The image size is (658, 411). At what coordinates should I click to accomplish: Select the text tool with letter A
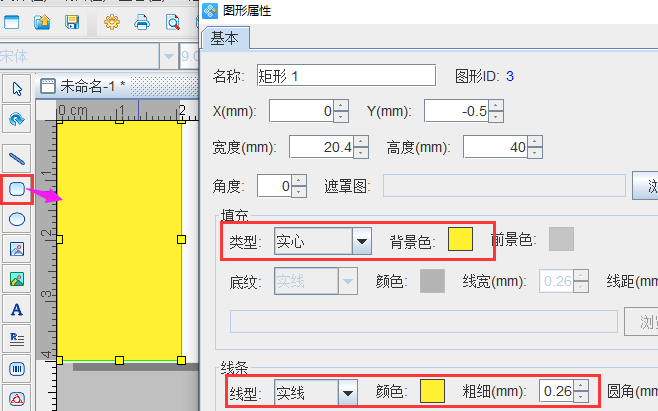(17, 309)
